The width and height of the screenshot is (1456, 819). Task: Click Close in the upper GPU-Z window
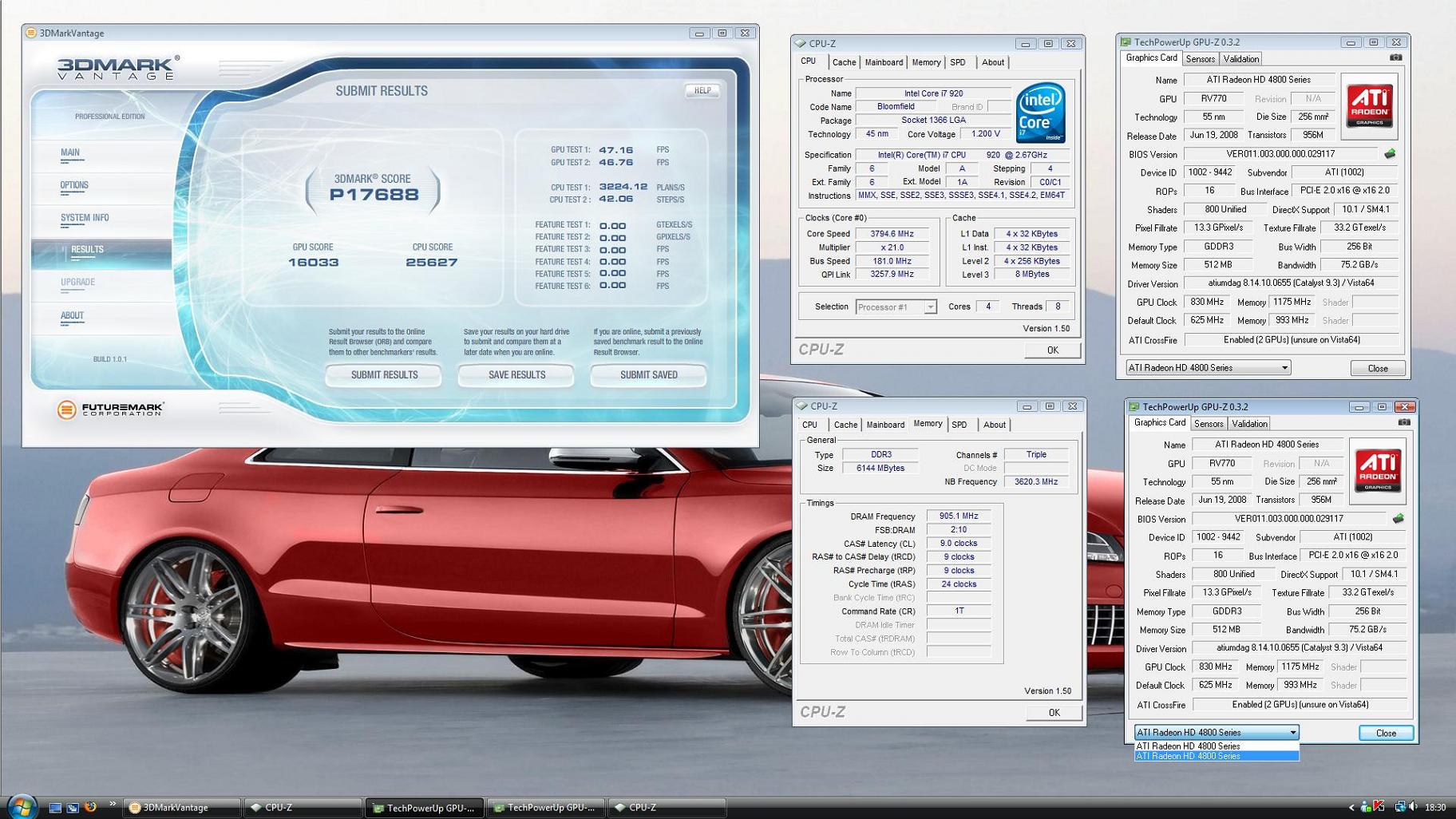pos(1378,368)
